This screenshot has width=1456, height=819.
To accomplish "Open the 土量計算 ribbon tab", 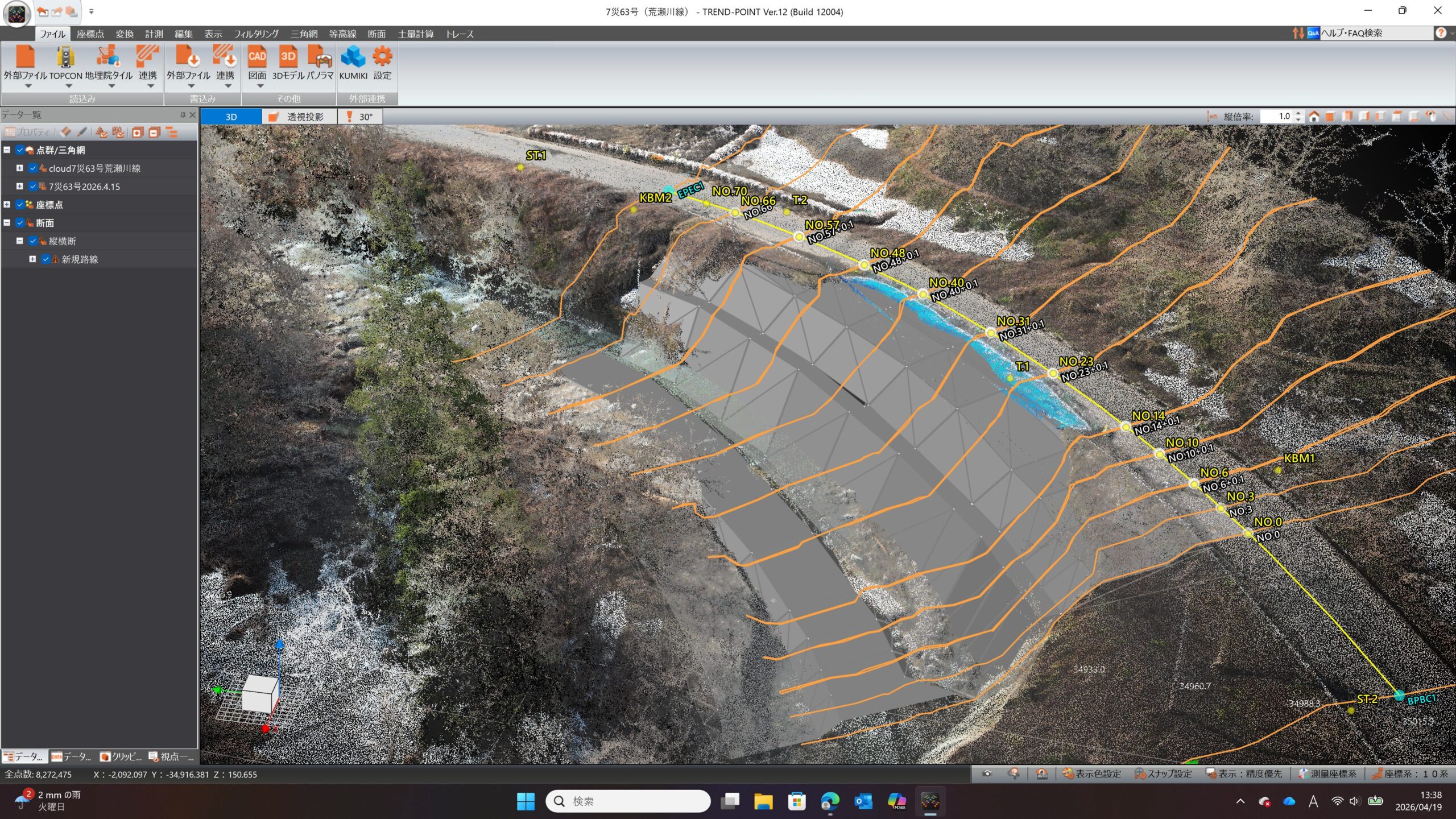I will coord(415,34).
